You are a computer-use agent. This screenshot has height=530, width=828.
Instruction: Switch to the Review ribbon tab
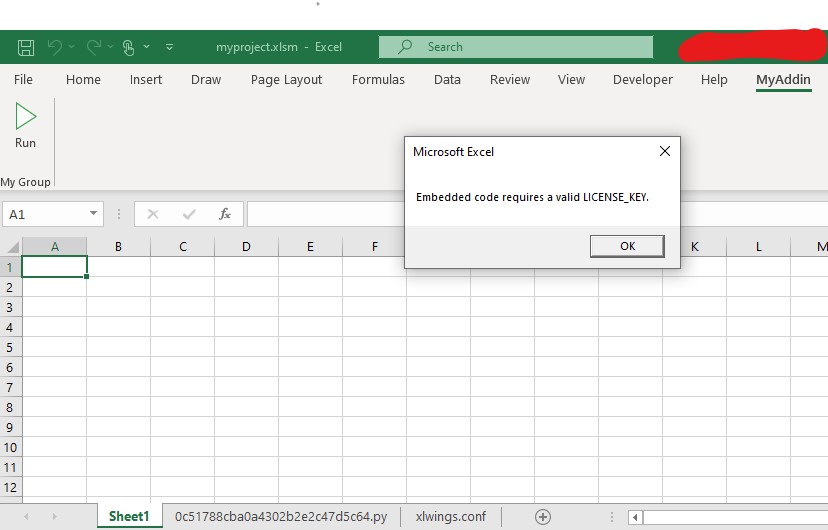[510, 80]
